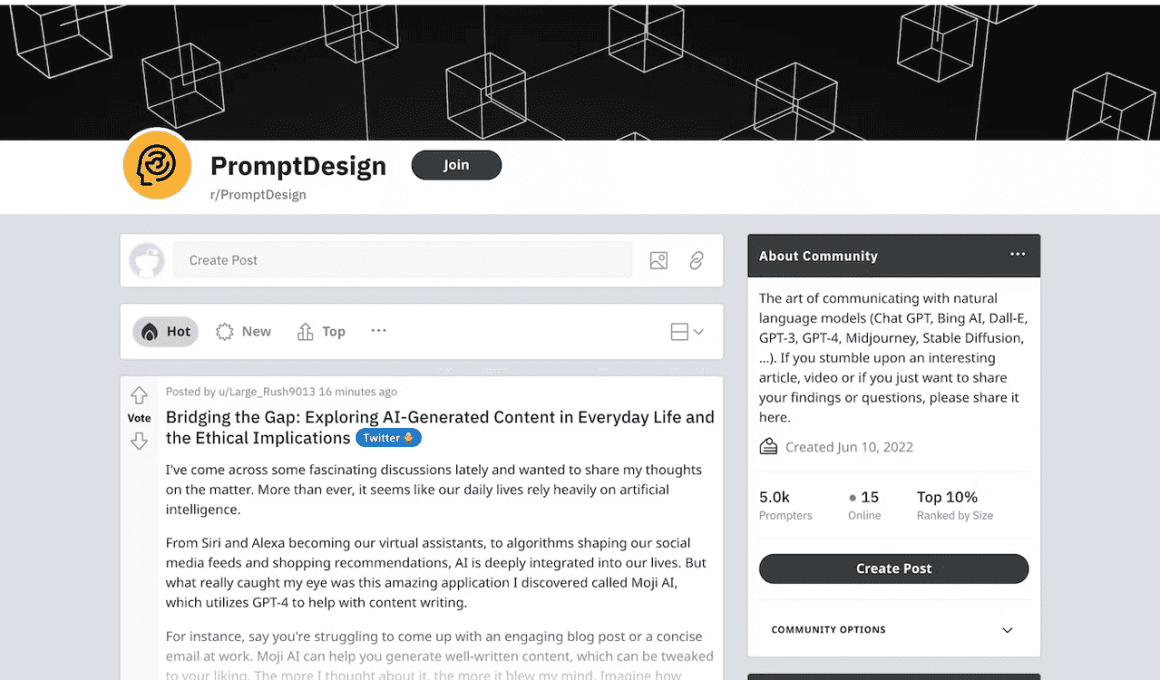Click the user avatar beside Create Post

(146, 260)
